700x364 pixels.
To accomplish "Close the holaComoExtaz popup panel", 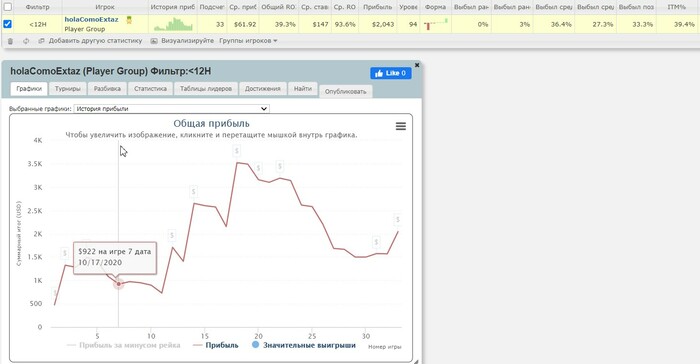I will point(417,65).
